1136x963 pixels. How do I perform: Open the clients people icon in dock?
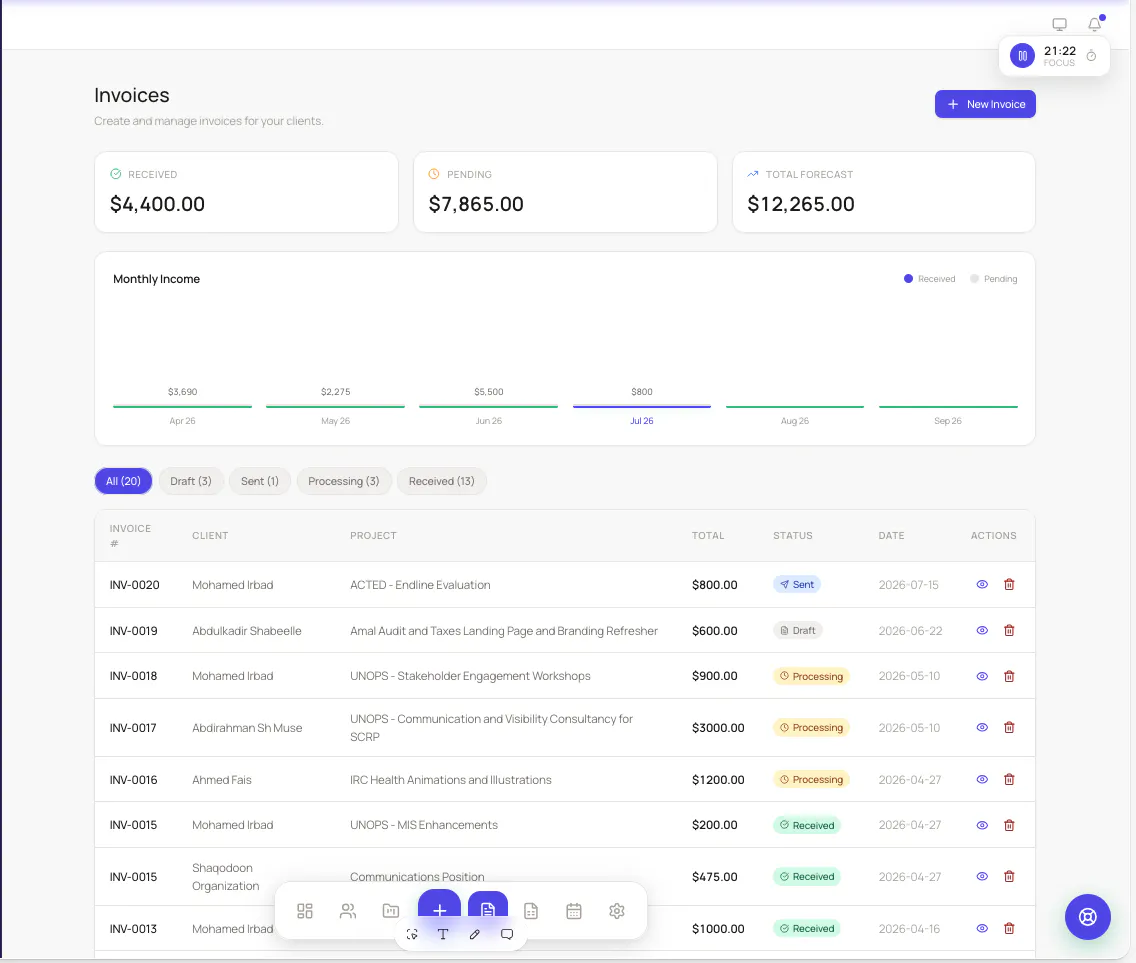(348, 911)
